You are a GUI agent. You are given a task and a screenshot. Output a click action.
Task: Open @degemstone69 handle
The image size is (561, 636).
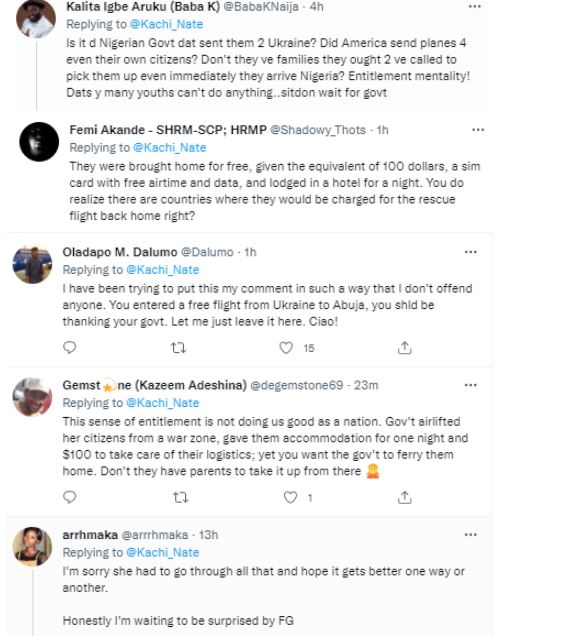pyautogui.click(x=297, y=385)
